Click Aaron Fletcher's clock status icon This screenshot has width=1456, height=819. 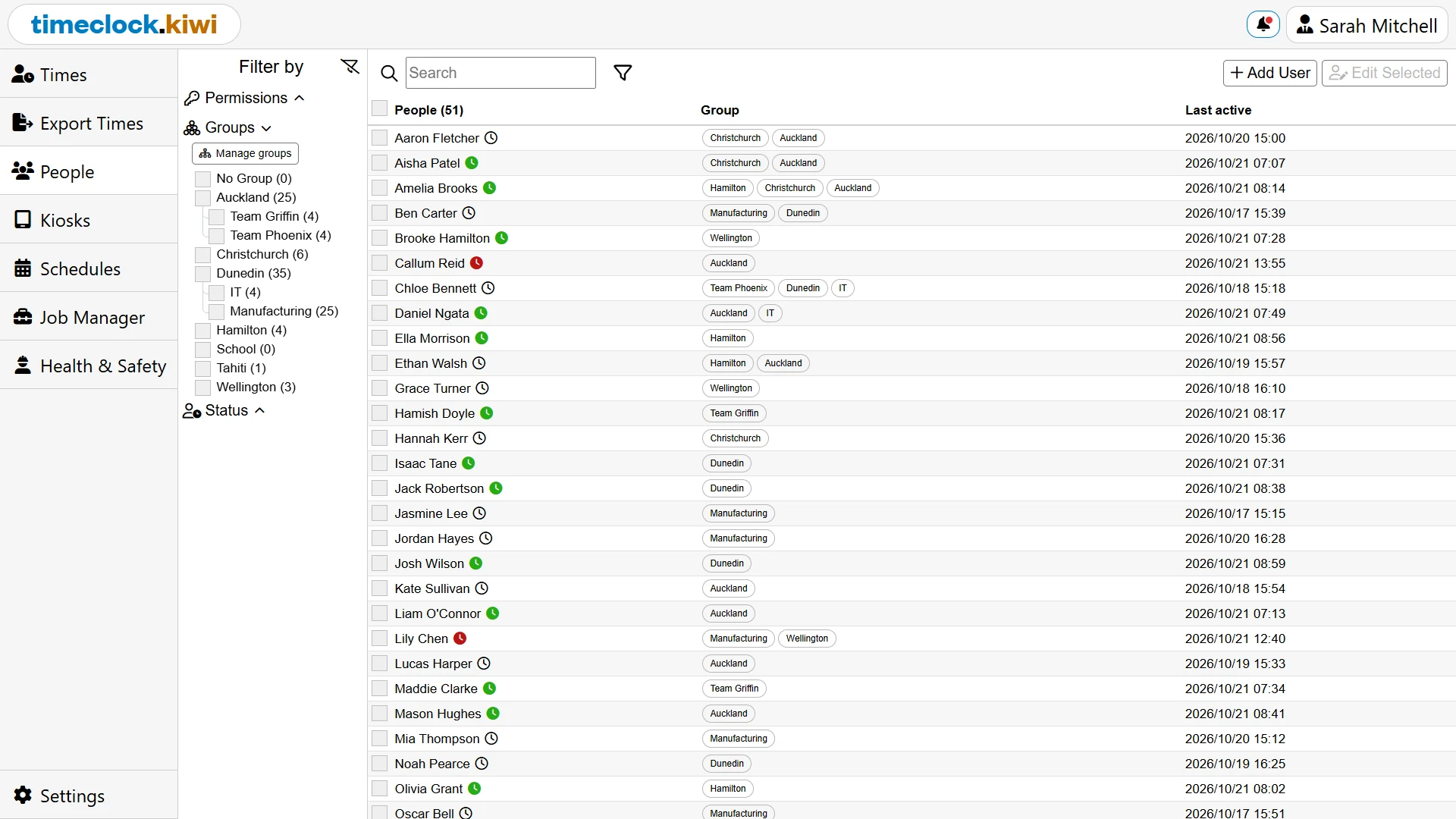pos(491,138)
